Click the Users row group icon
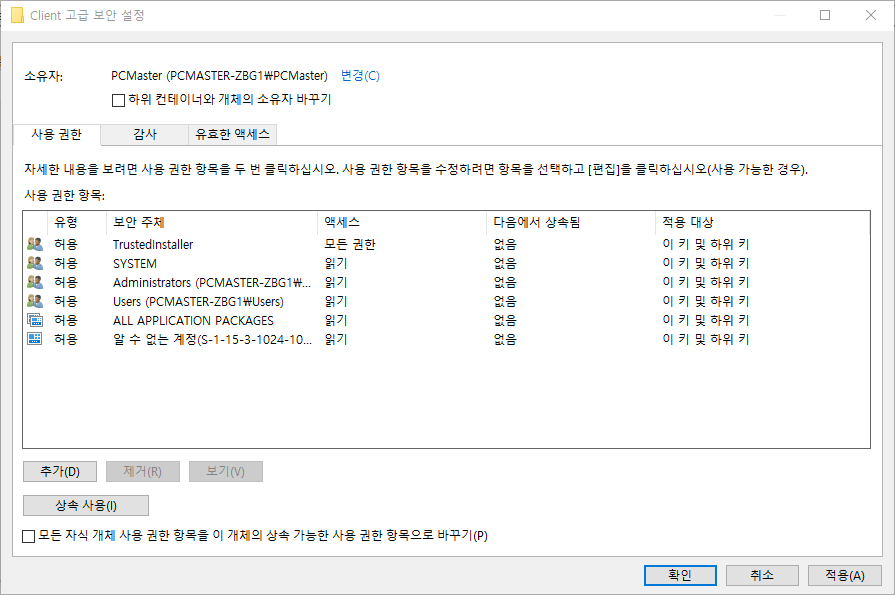The height and width of the screenshot is (595, 895). 35,301
